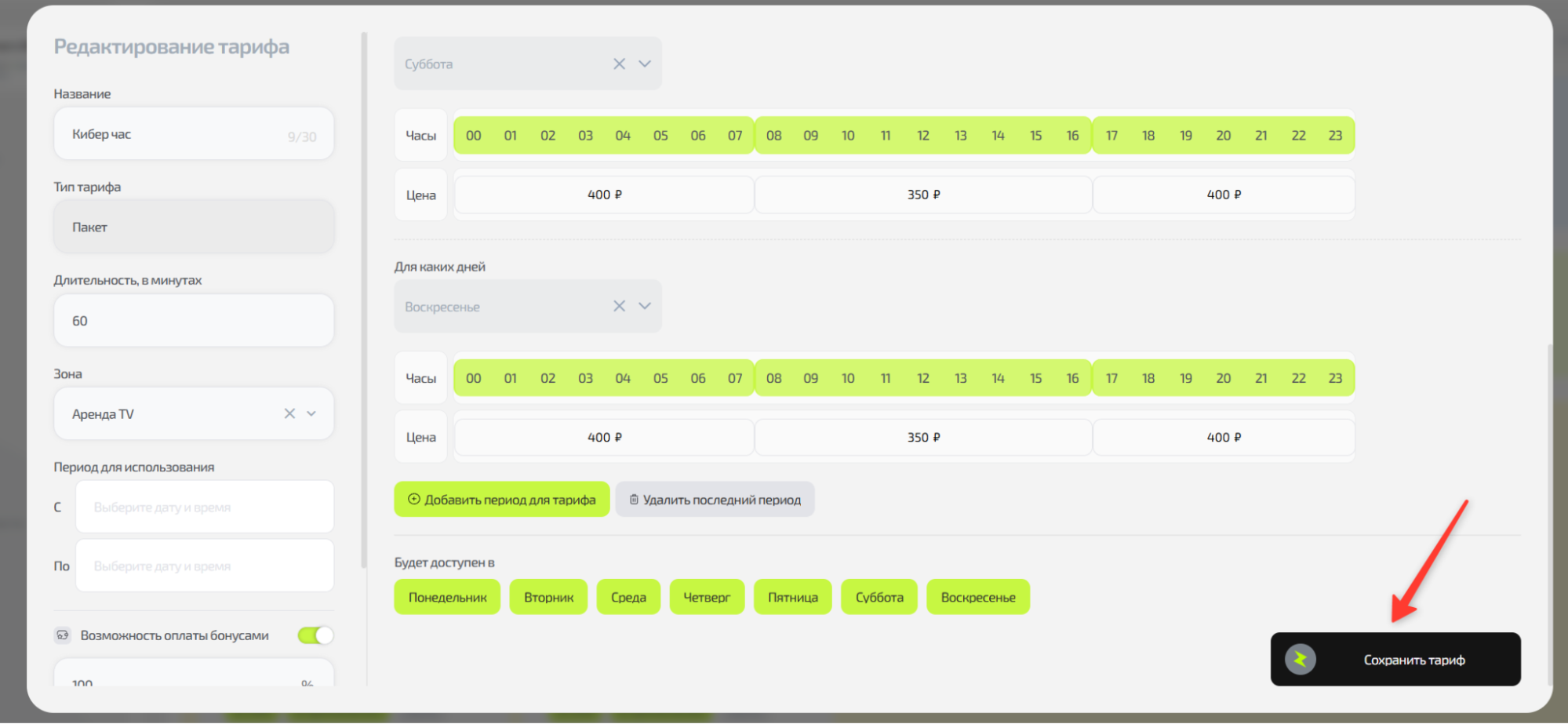The height and width of the screenshot is (724, 1568).
Task: Expand the Воскресенье days dropdown
Action: (645, 306)
